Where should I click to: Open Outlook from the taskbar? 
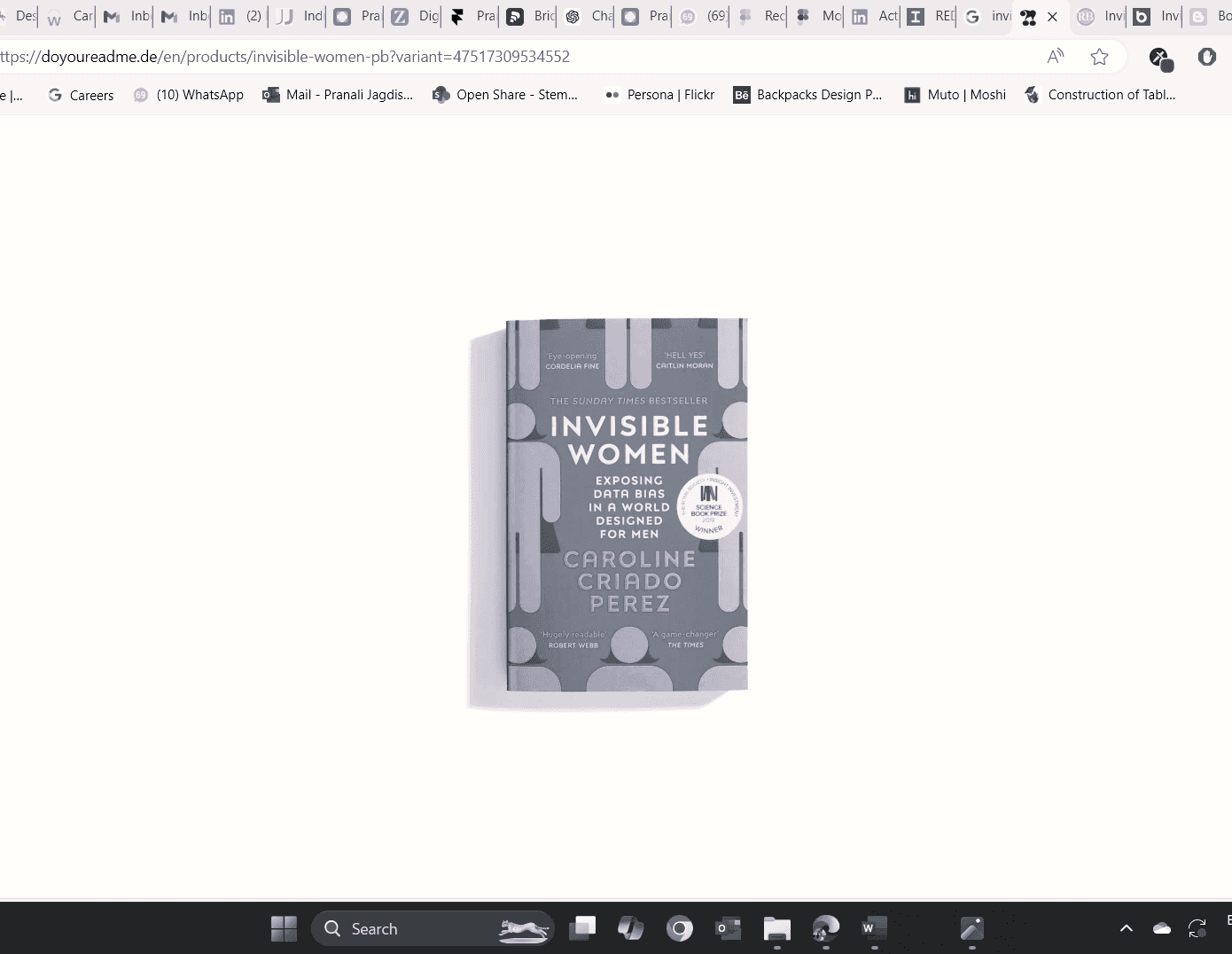[729, 928]
